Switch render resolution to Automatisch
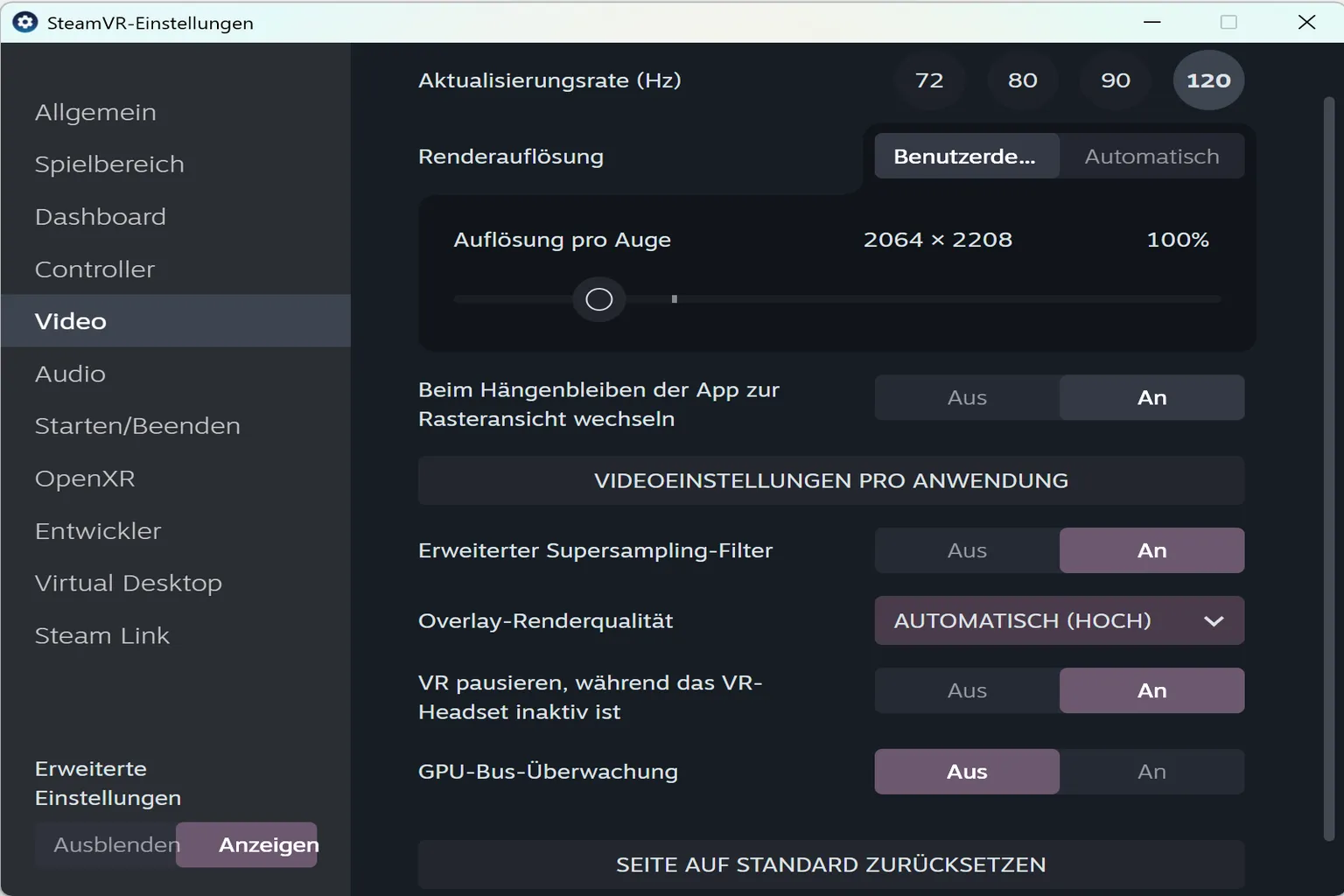The width and height of the screenshot is (1344, 896). point(1151,157)
